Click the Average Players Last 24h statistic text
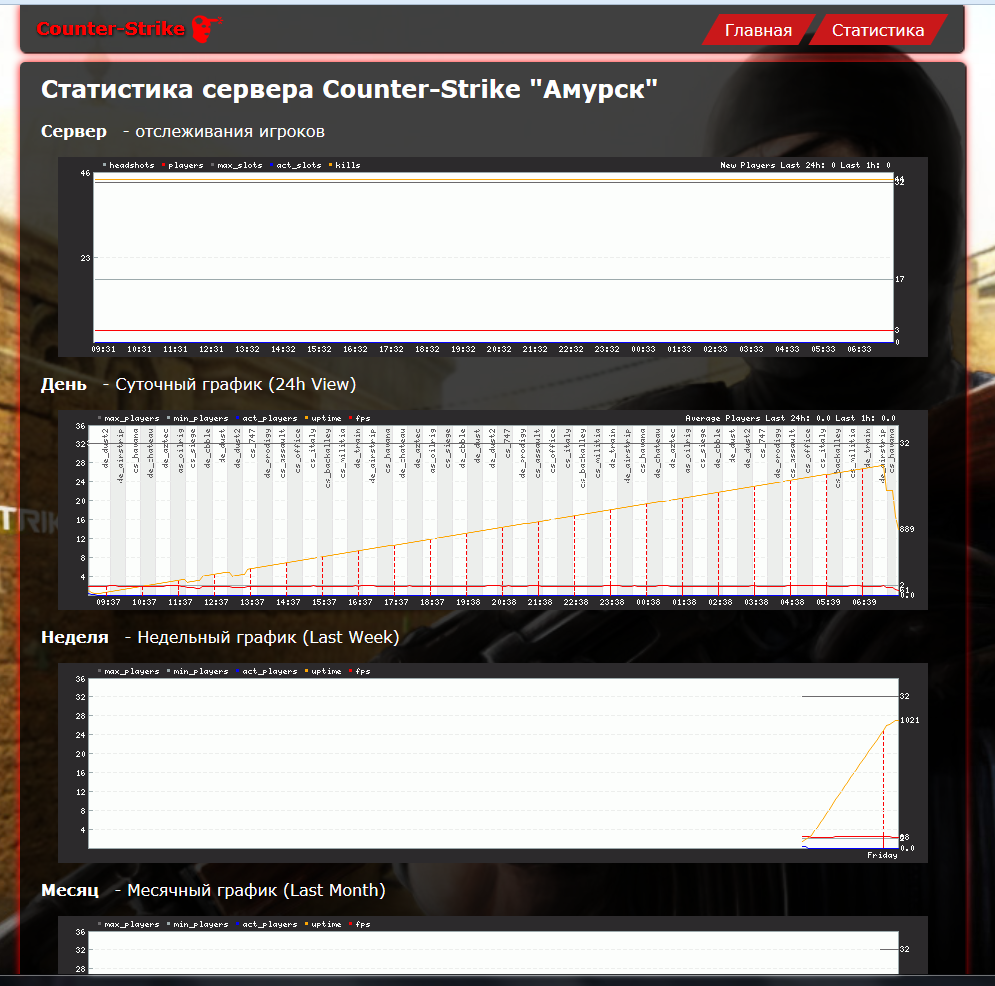The height and width of the screenshot is (986, 995). pos(790,418)
